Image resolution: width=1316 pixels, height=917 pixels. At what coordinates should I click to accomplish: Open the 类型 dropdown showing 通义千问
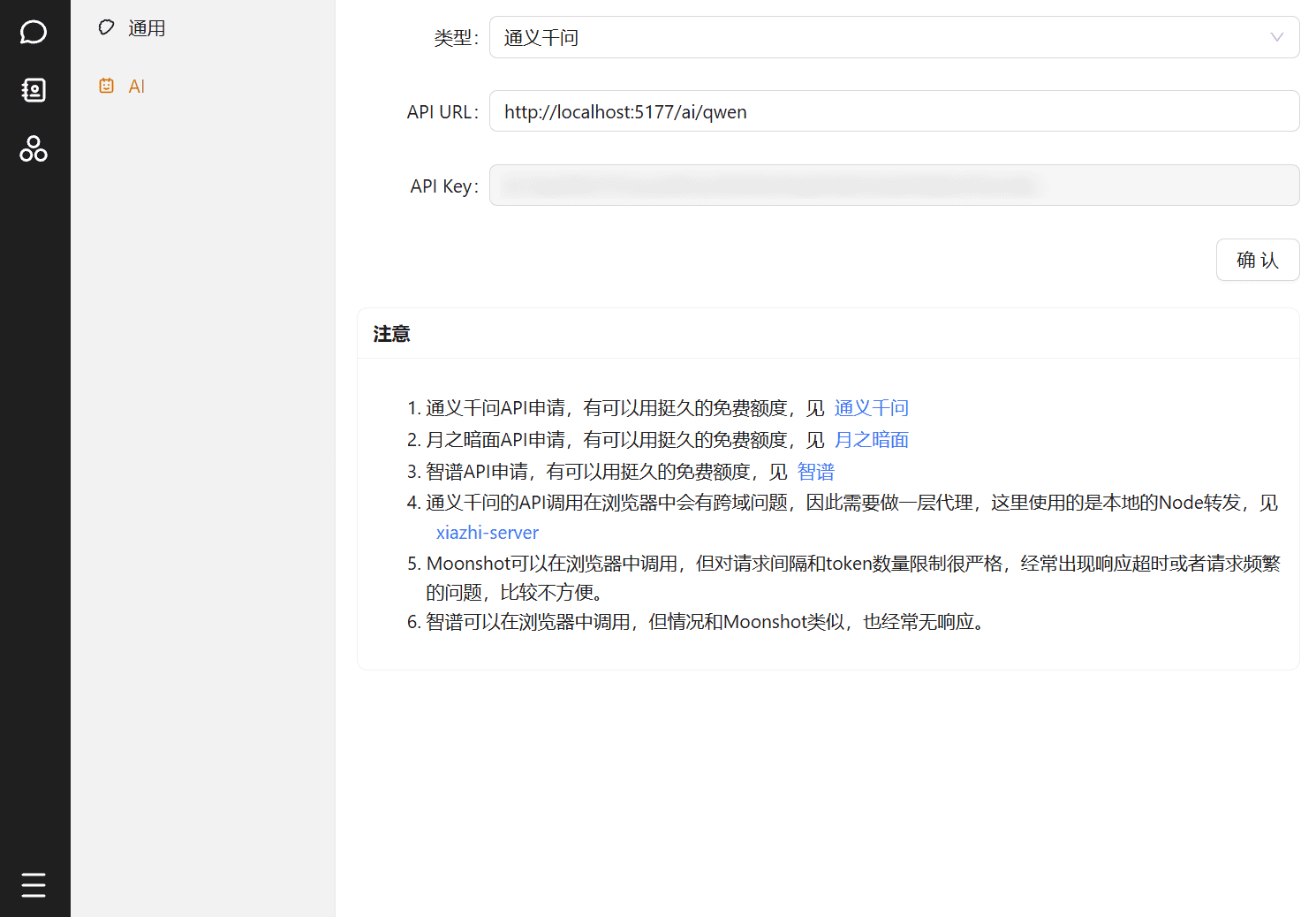[894, 37]
